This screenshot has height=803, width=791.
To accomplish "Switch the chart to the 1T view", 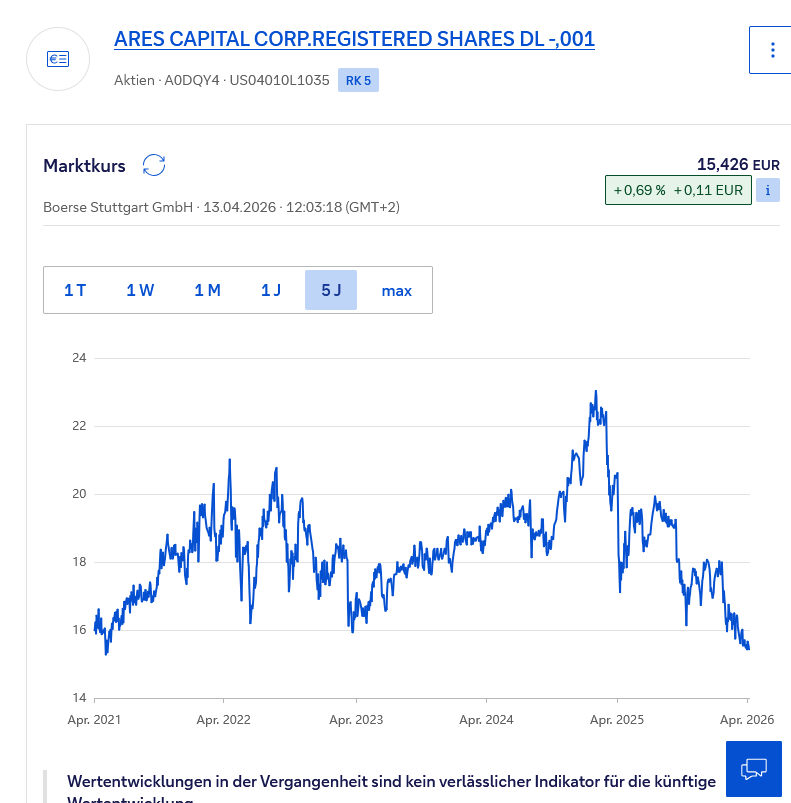I will [74, 290].
